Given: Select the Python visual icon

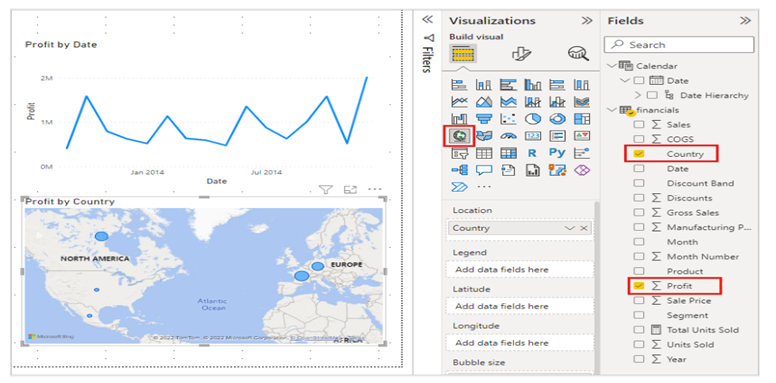Looking at the screenshot, I should 557,153.
